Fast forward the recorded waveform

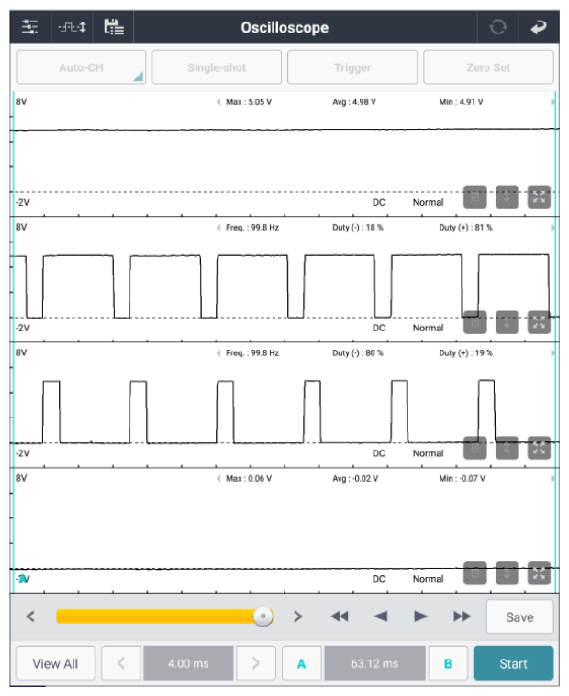tap(462, 617)
